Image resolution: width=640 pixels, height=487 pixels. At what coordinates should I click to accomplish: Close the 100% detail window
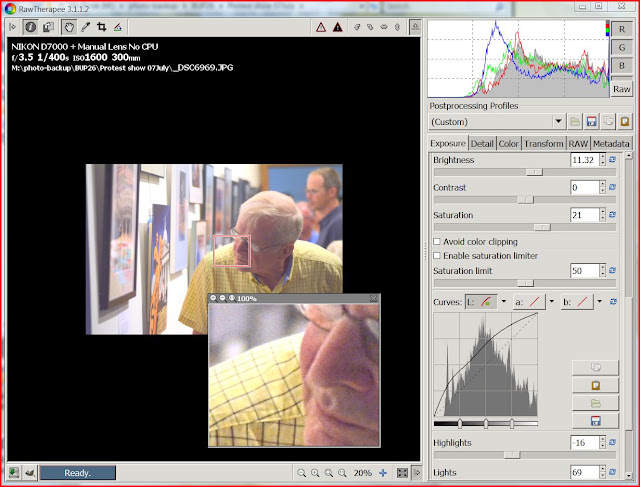(373, 298)
